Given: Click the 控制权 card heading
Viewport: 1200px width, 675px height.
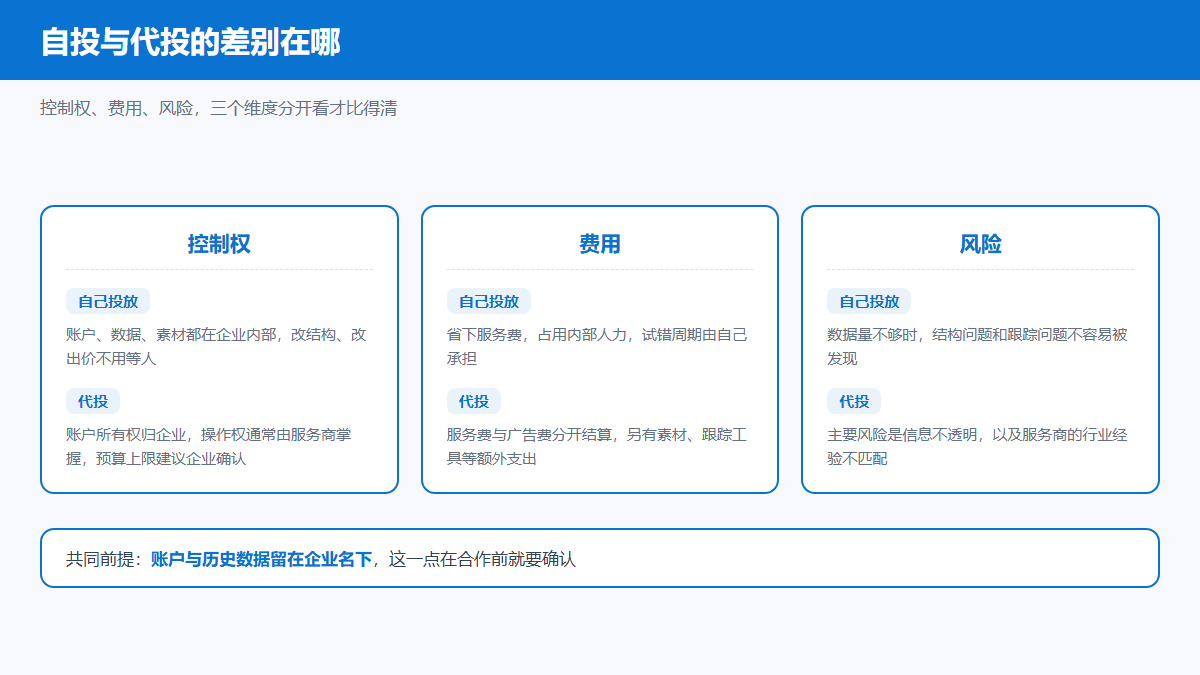Looking at the screenshot, I should point(219,244).
